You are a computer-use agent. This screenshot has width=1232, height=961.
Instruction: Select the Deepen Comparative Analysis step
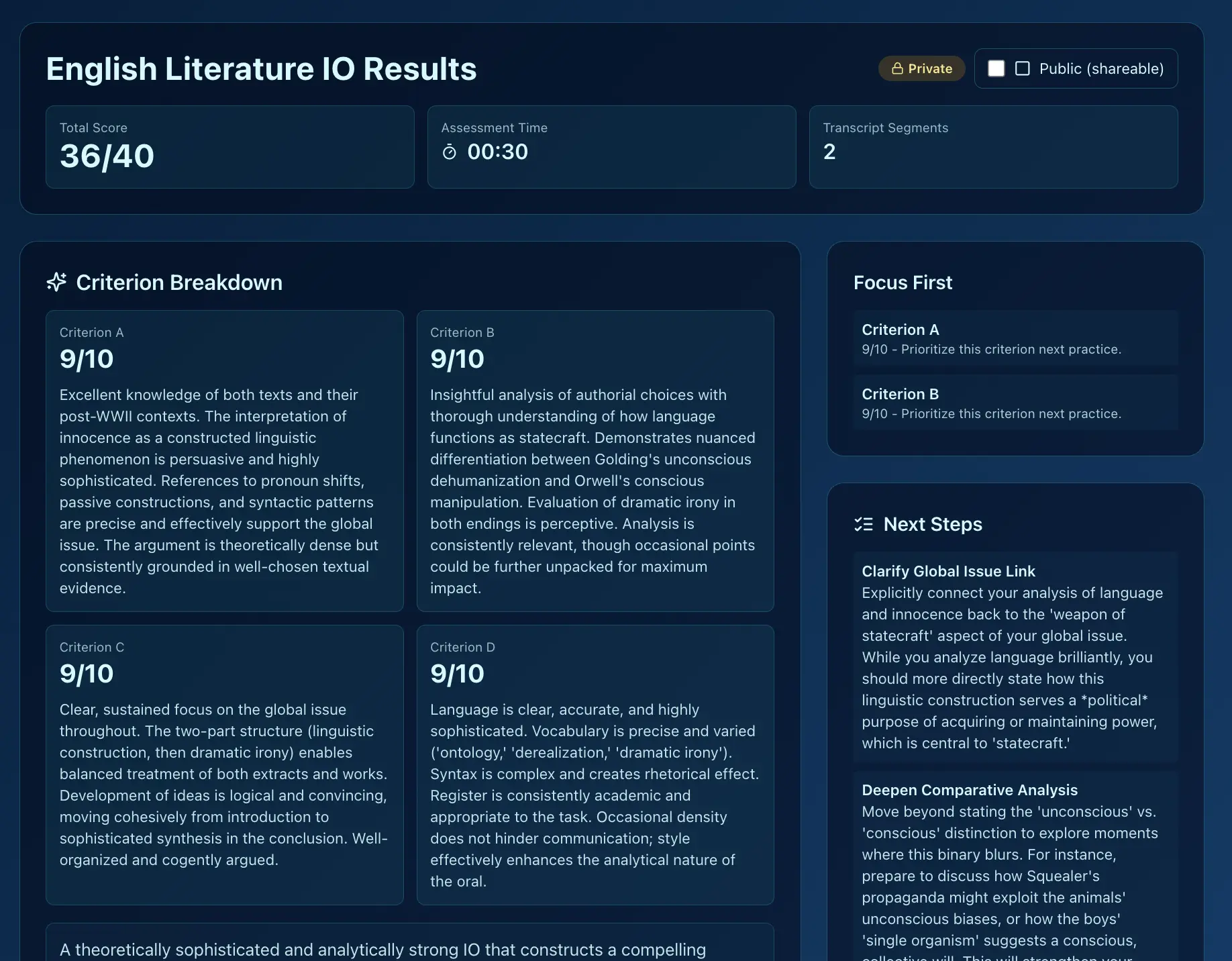click(1015, 866)
